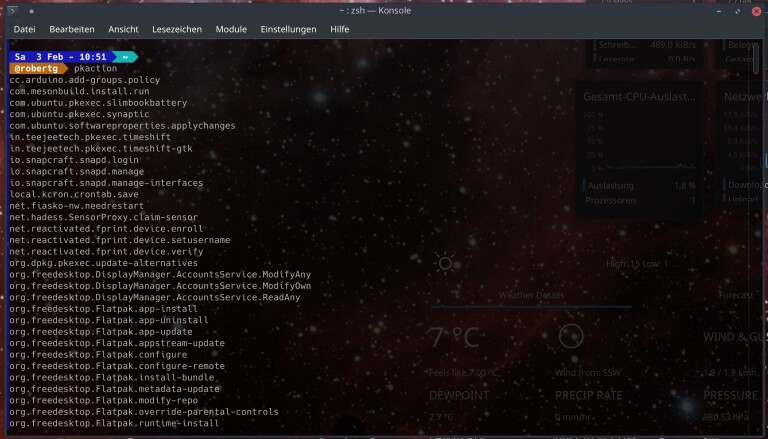Click the pin dot icon in title bar

click(31, 11)
